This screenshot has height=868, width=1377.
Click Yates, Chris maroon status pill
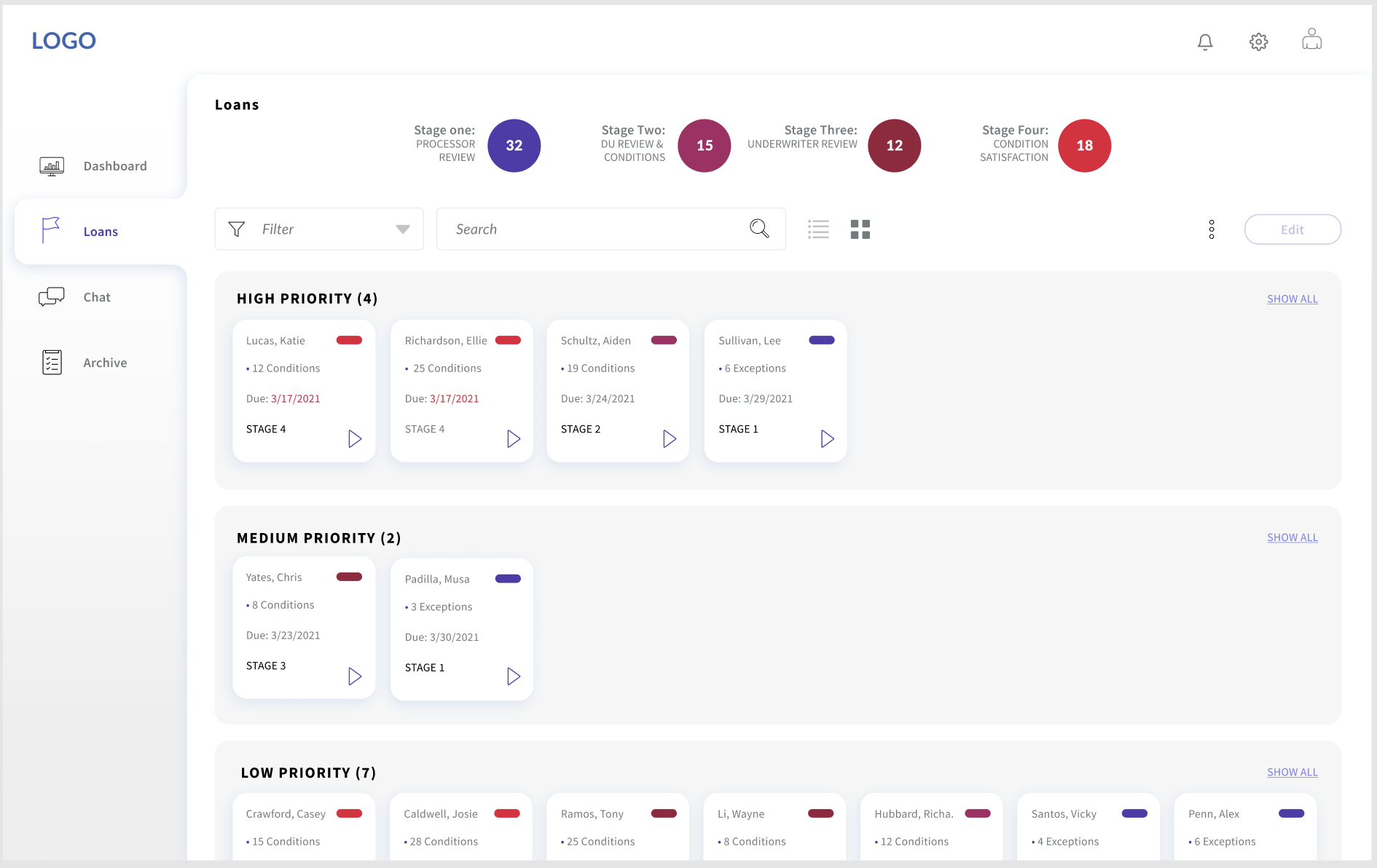click(x=349, y=577)
